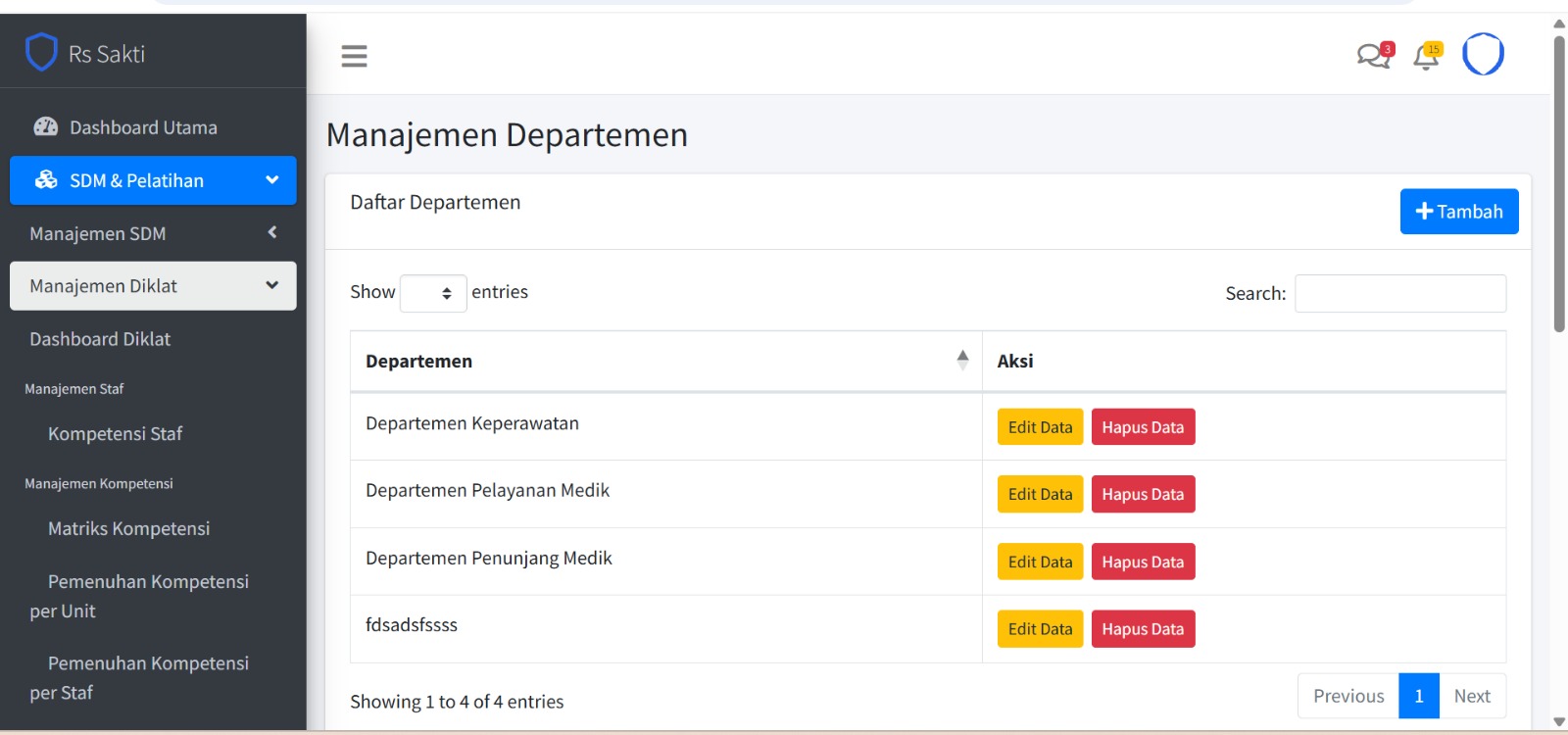The width and height of the screenshot is (1568, 735).
Task: Click the Search input field
Action: point(1399,294)
